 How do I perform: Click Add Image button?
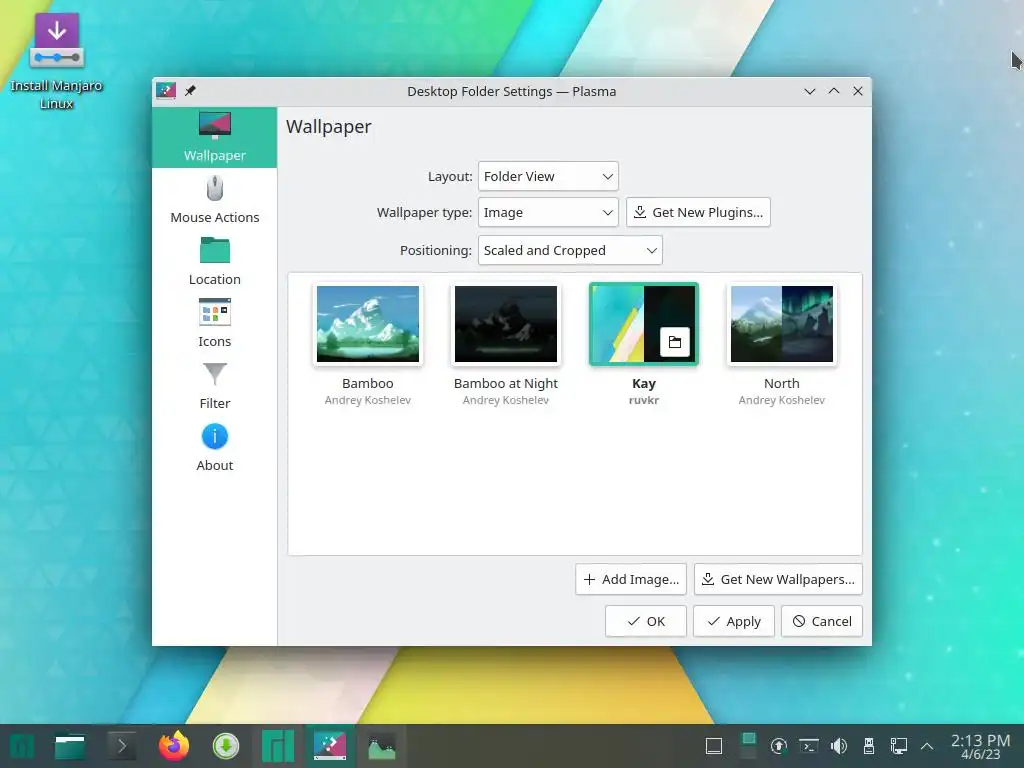click(x=631, y=579)
